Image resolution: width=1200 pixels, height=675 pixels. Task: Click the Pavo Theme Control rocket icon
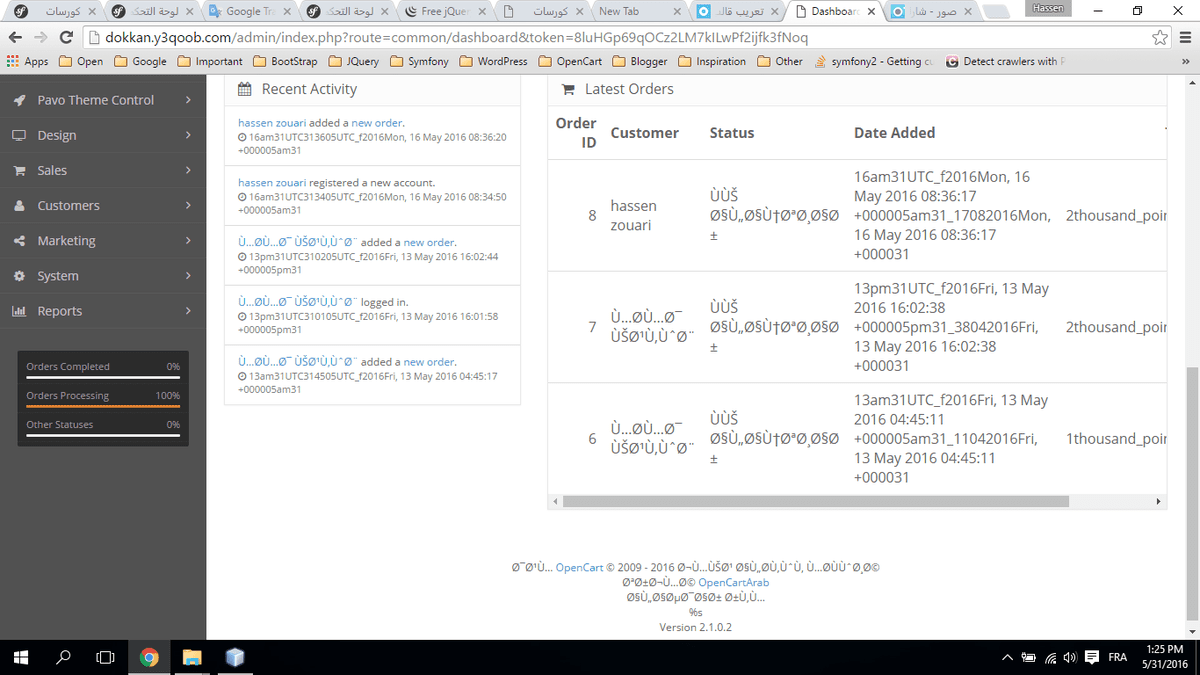coord(19,100)
